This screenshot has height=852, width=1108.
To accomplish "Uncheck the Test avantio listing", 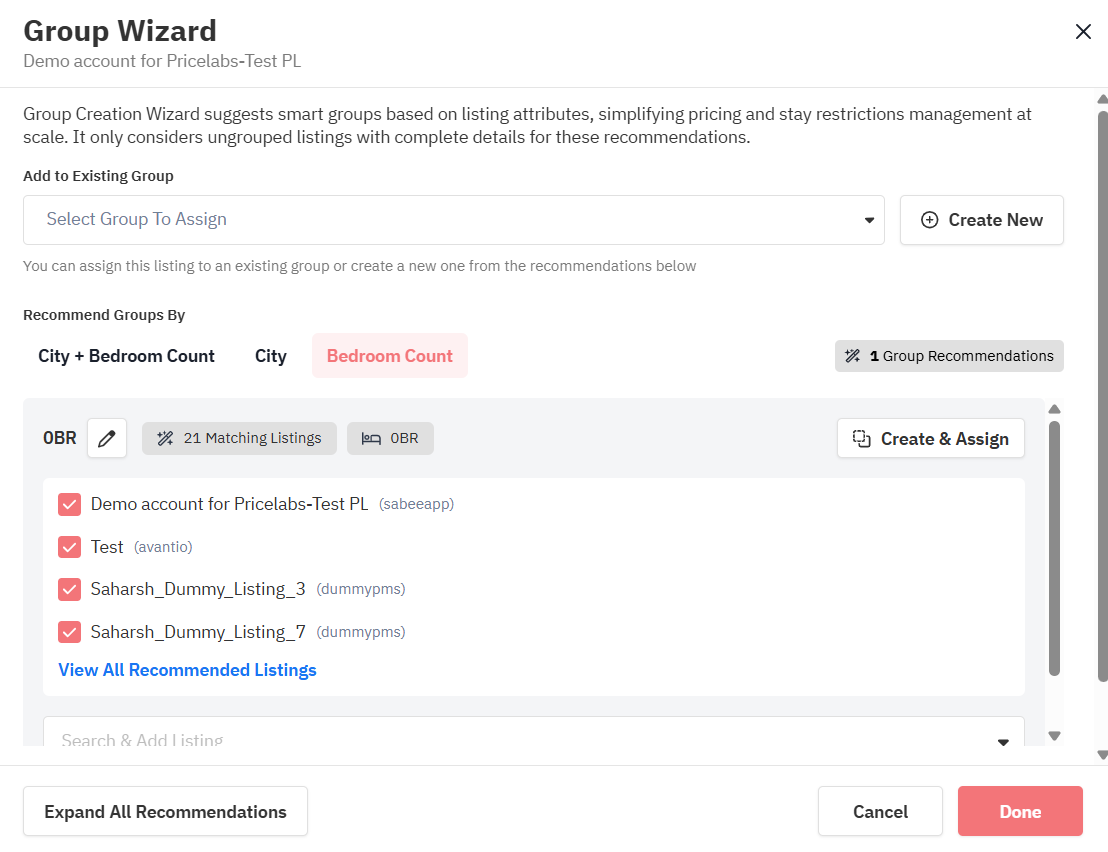I will [69, 547].
